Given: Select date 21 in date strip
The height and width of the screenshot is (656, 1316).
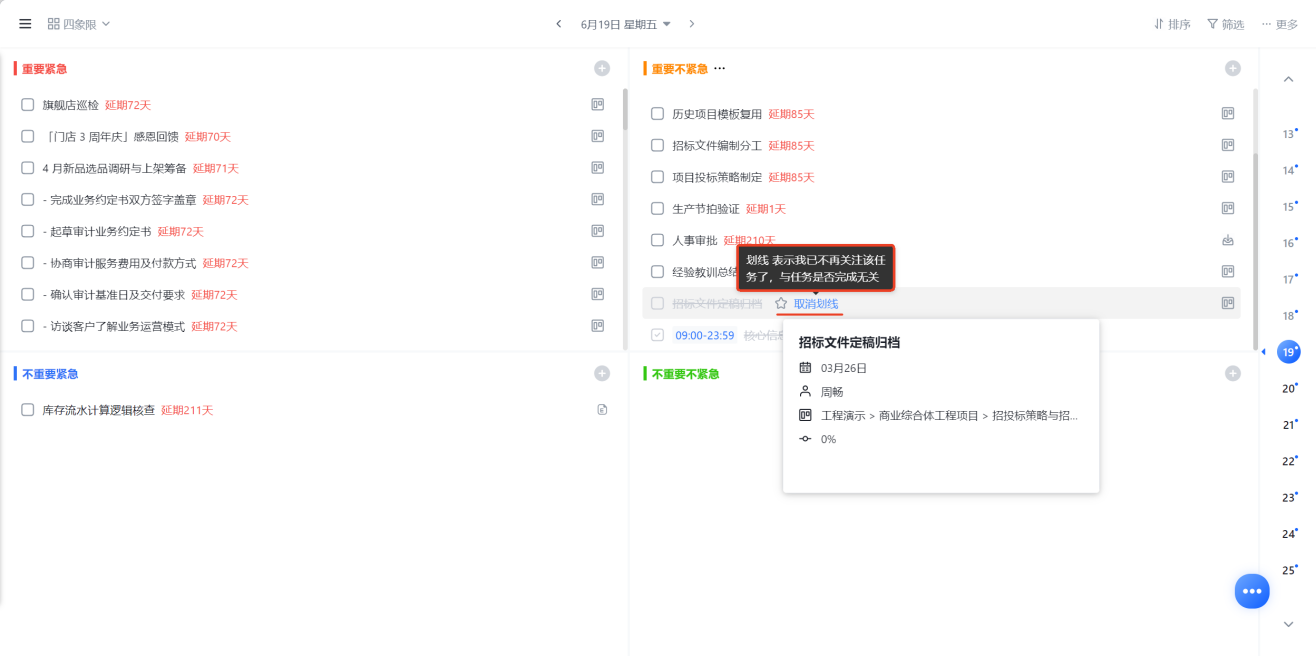Looking at the screenshot, I should tap(1289, 425).
